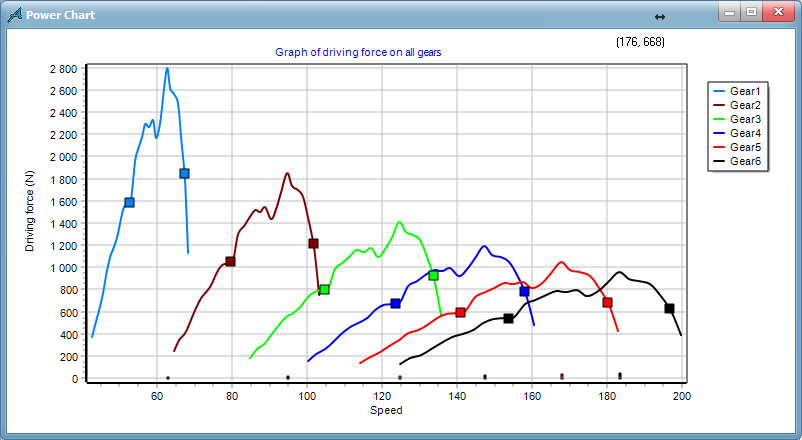The width and height of the screenshot is (802, 440).
Task: Click the Gear3 curve peak near 1 400
Action: pos(399,222)
